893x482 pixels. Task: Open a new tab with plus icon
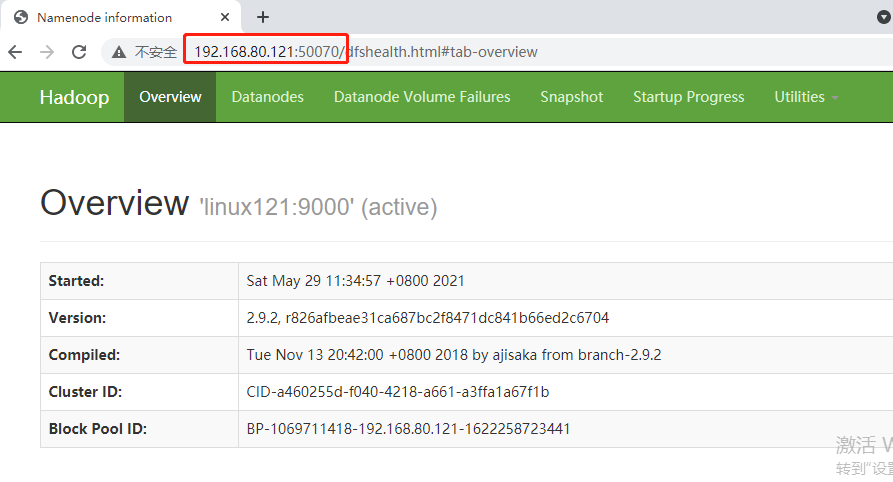pyautogui.click(x=263, y=18)
